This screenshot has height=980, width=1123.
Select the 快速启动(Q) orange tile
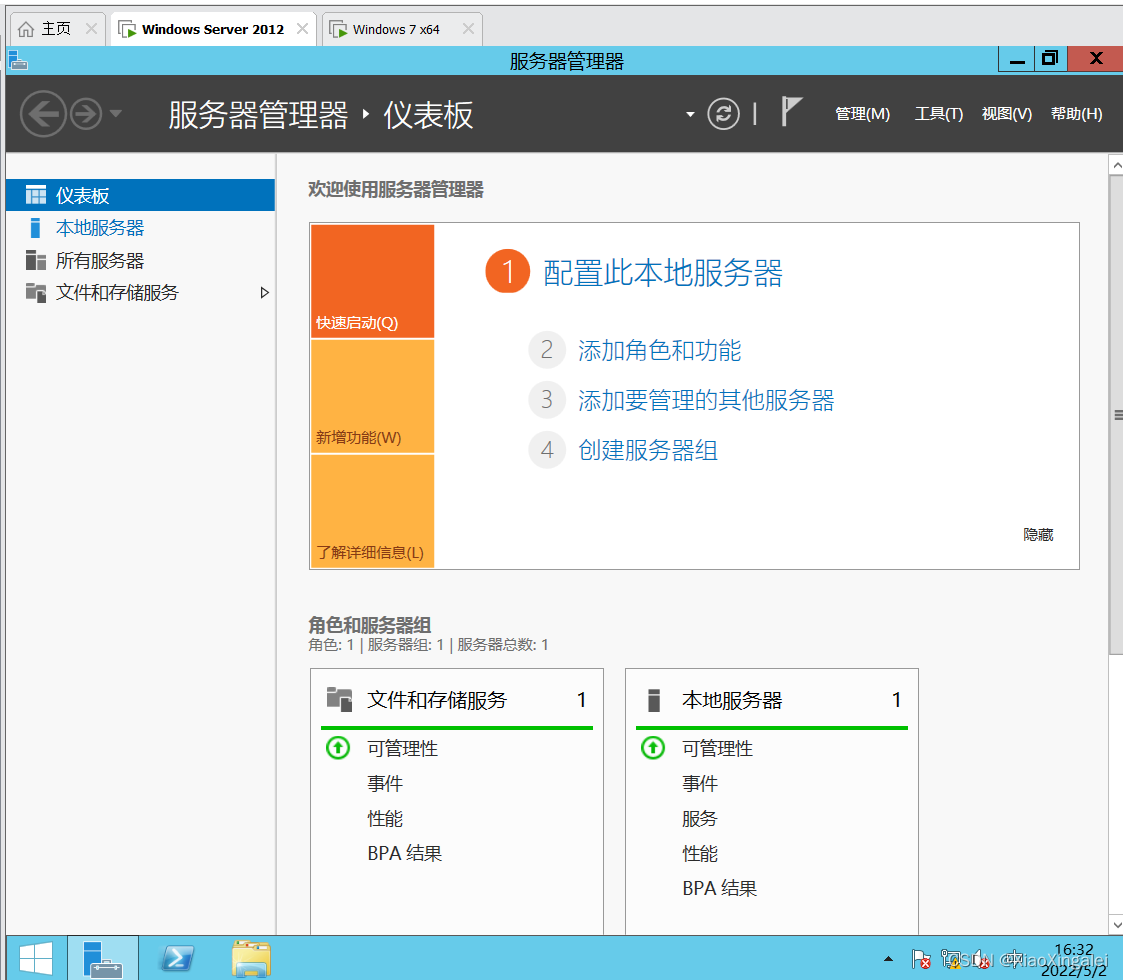click(x=372, y=281)
